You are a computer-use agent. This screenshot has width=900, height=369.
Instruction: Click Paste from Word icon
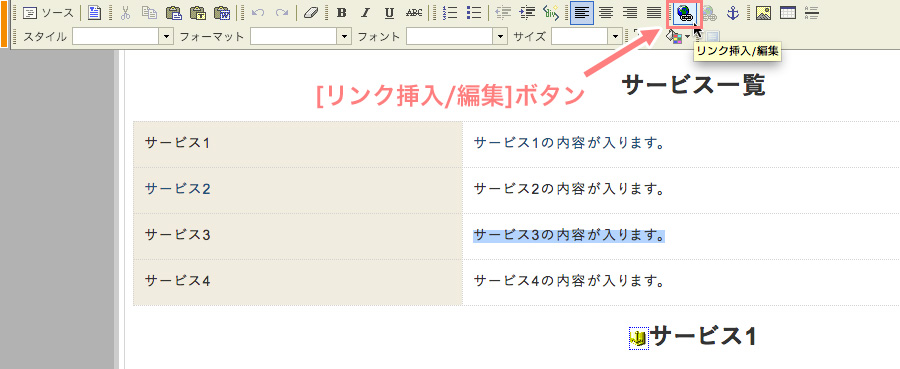point(222,13)
